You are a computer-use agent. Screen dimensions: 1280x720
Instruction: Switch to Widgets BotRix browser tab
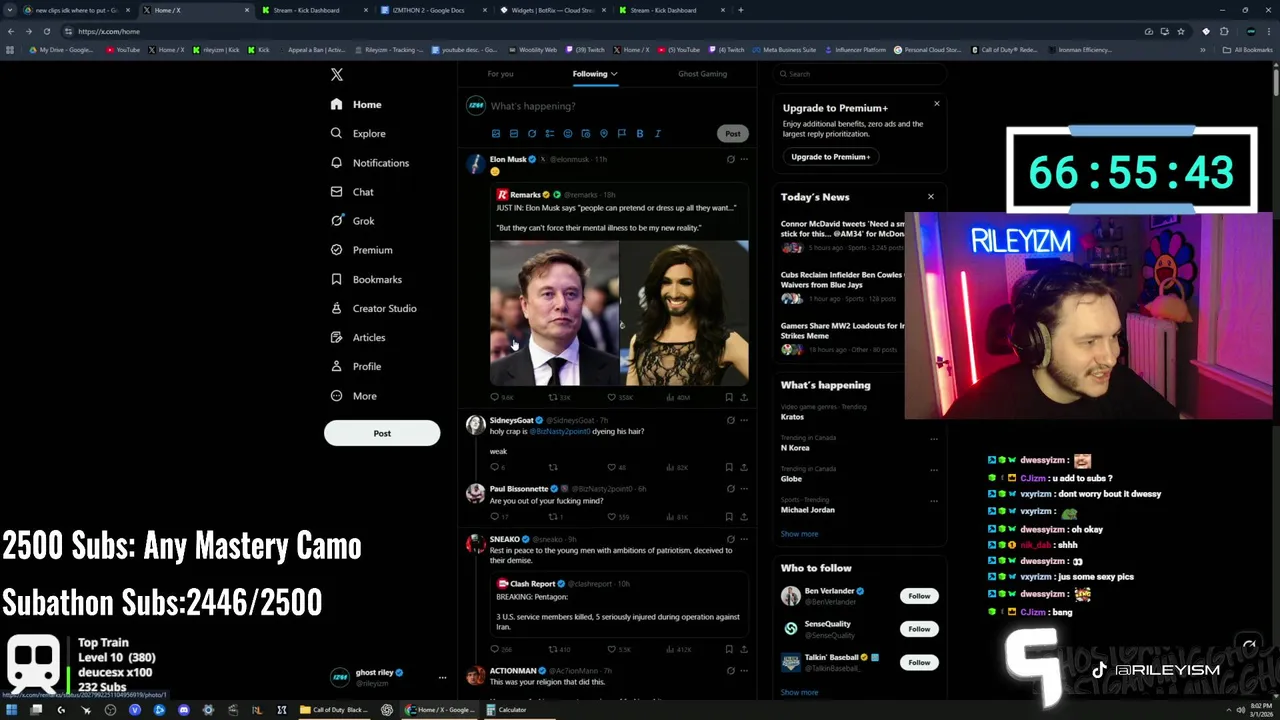(553, 10)
